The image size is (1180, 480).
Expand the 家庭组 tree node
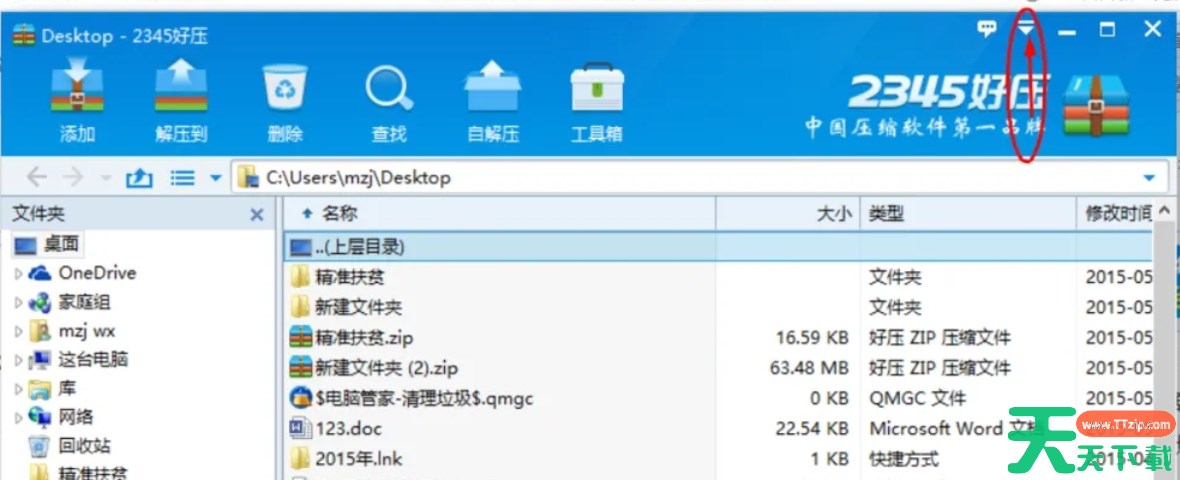(x=19, y=302)
